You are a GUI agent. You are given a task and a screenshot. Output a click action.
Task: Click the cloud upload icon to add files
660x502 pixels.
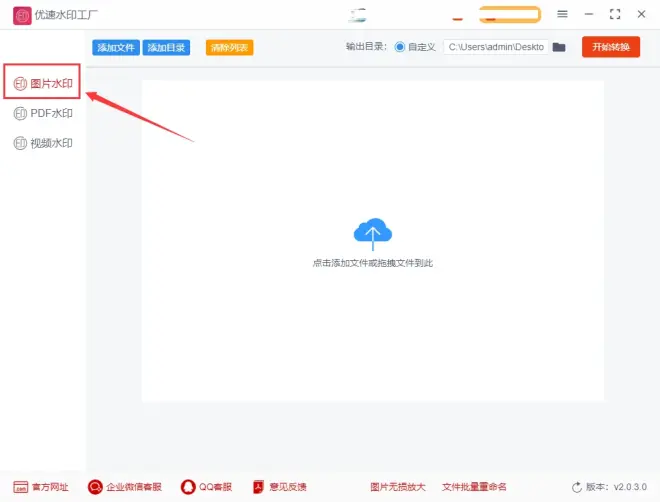point(372,234)
